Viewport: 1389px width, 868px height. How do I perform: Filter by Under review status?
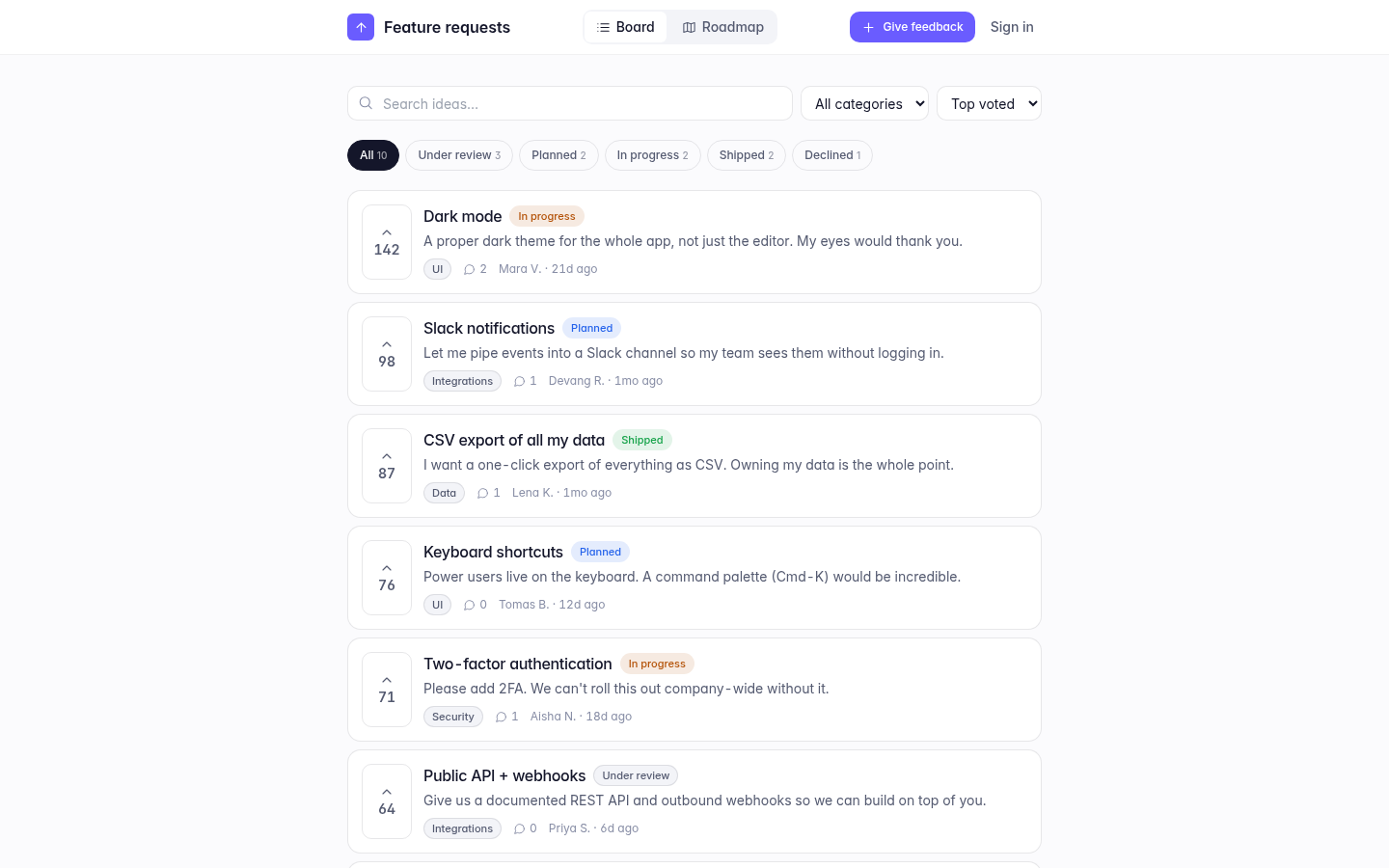(x=459, y=155)
